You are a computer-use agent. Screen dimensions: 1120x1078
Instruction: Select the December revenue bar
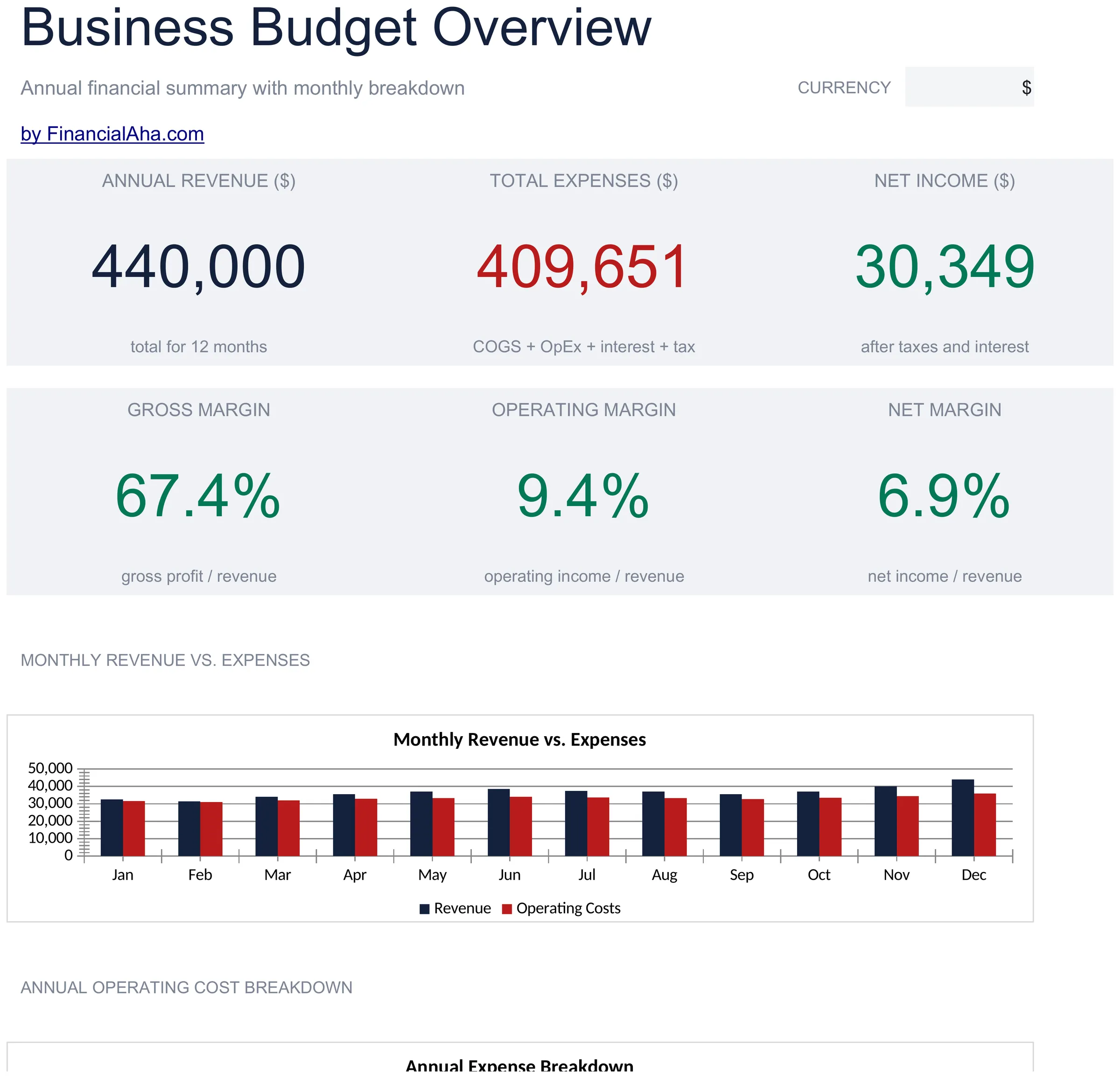[962, 817]
